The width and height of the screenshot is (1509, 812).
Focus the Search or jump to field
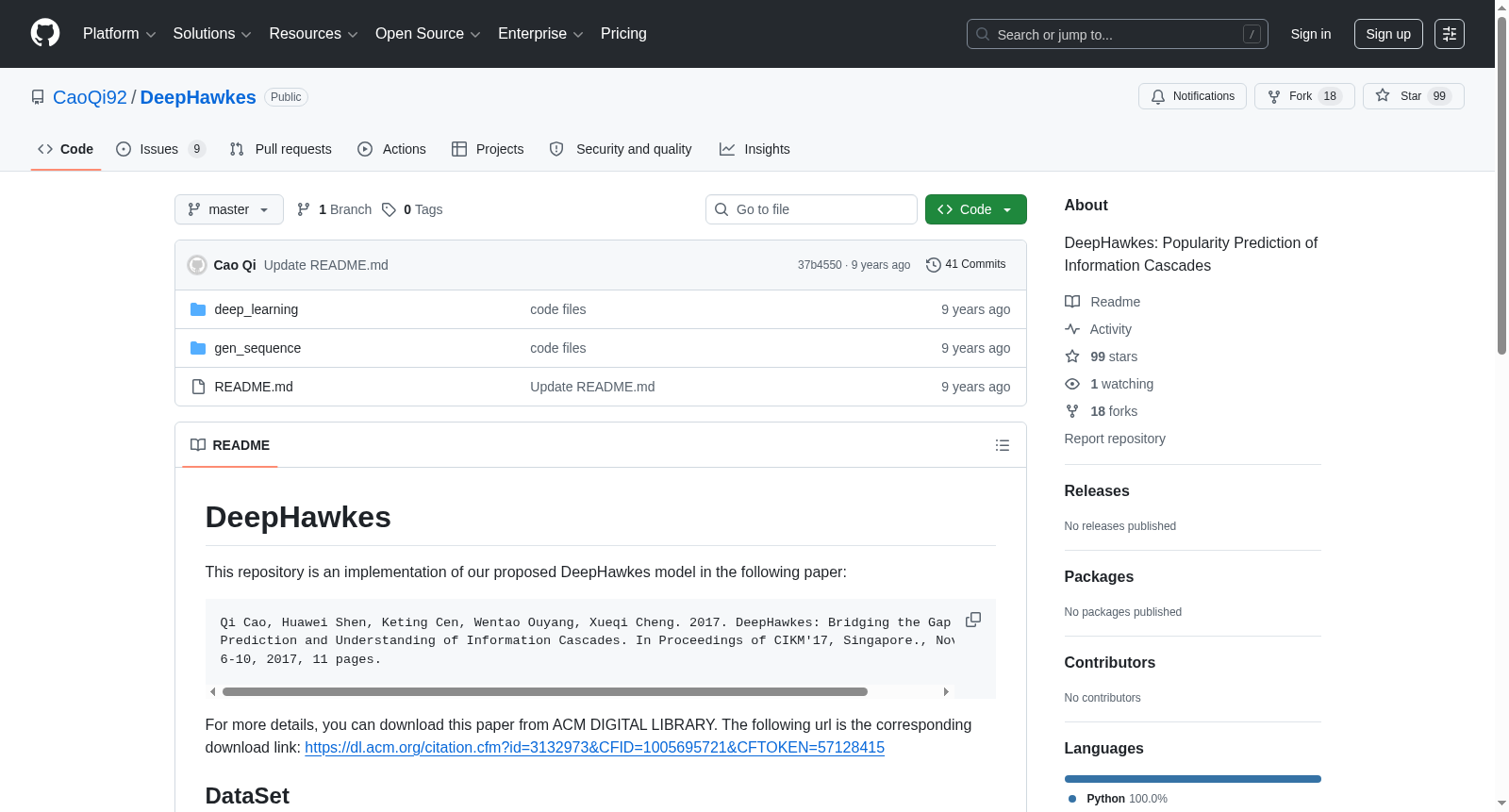[x=1117, y=34]
